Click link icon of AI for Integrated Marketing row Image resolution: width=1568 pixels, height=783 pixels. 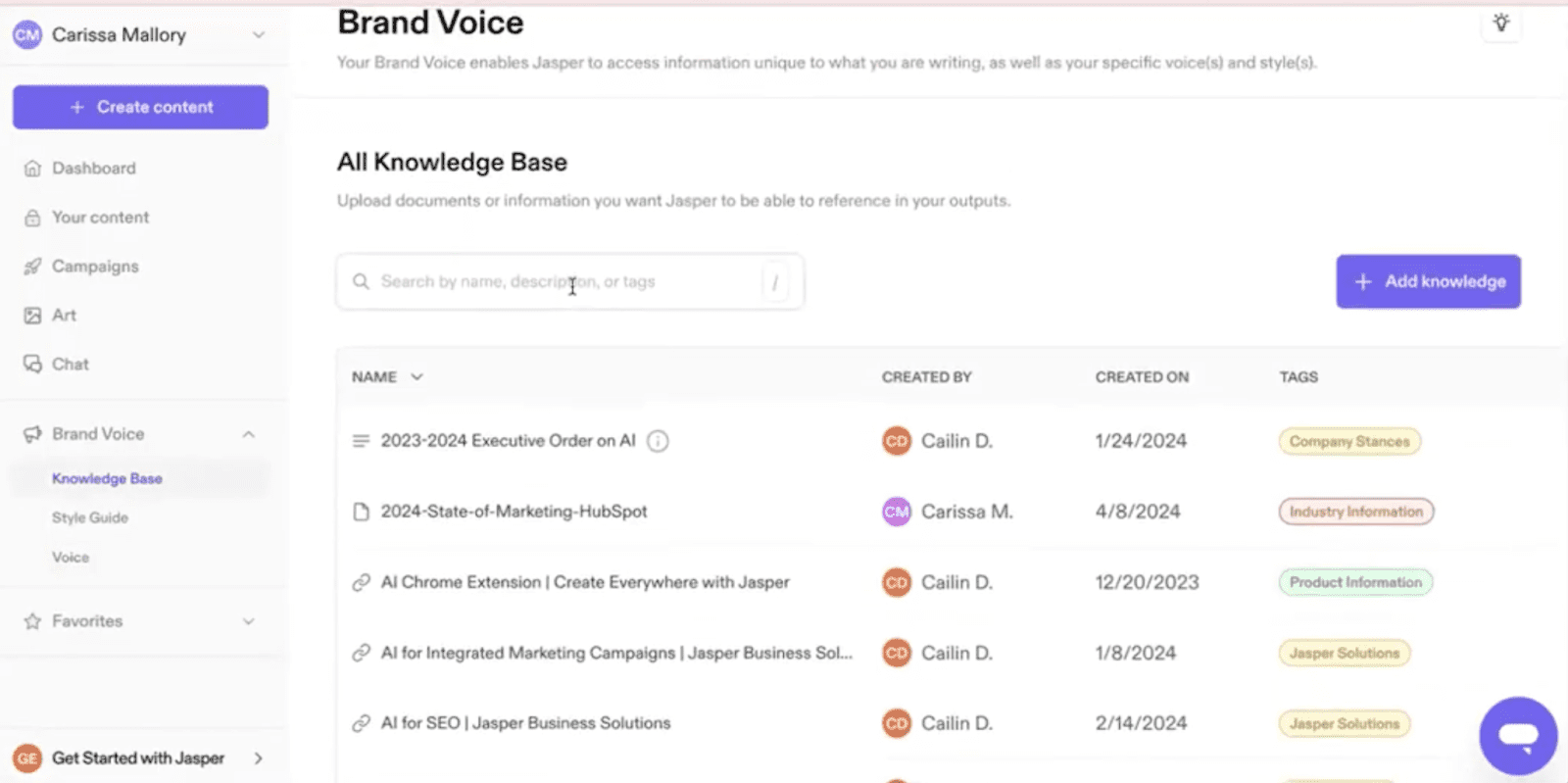point(361,653)
